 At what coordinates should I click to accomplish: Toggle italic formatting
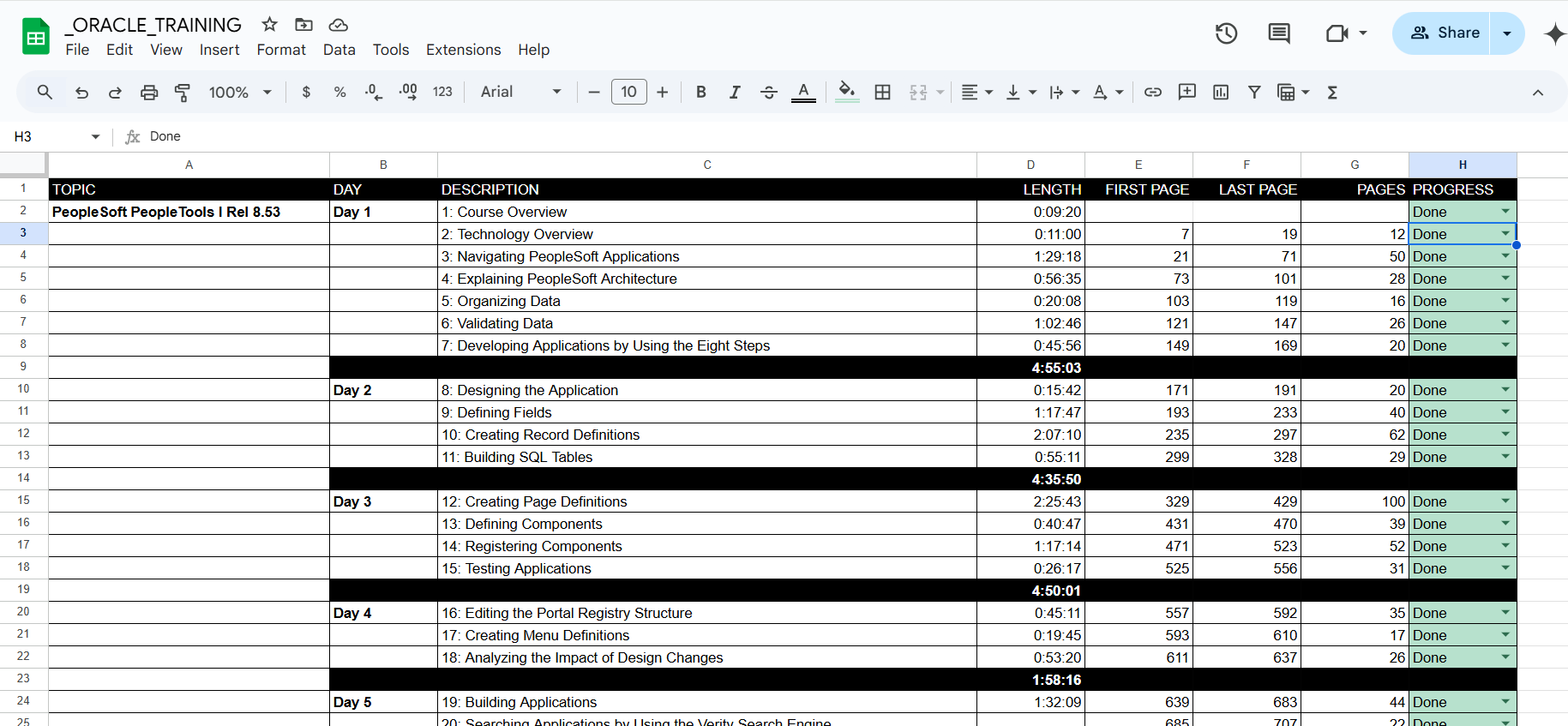(735, 92)
